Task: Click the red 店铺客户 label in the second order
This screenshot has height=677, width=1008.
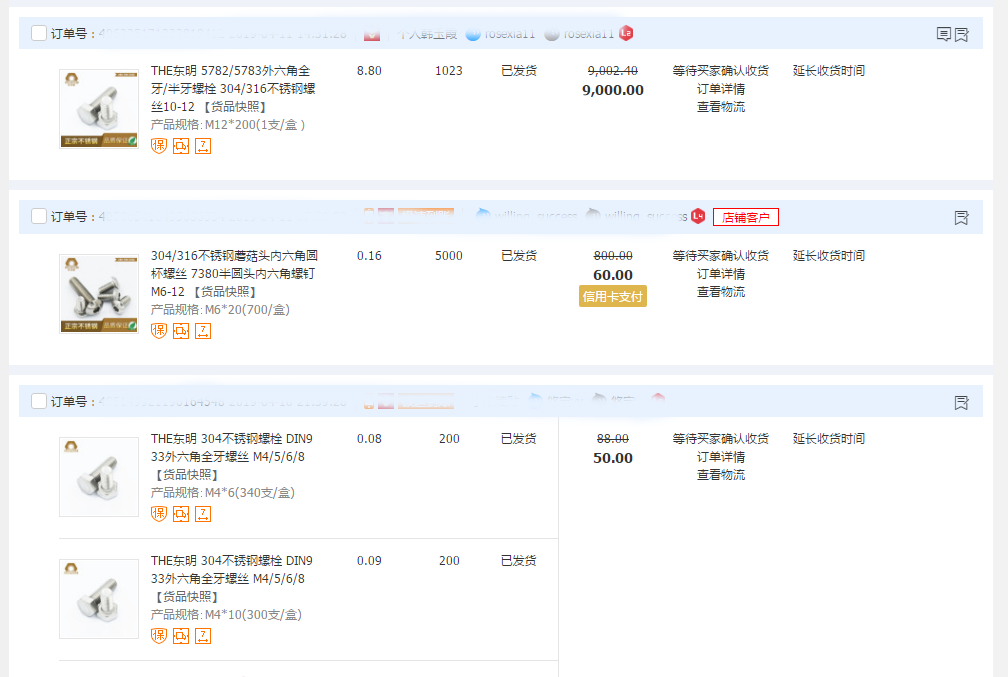Action: click(x=745, y=217)
